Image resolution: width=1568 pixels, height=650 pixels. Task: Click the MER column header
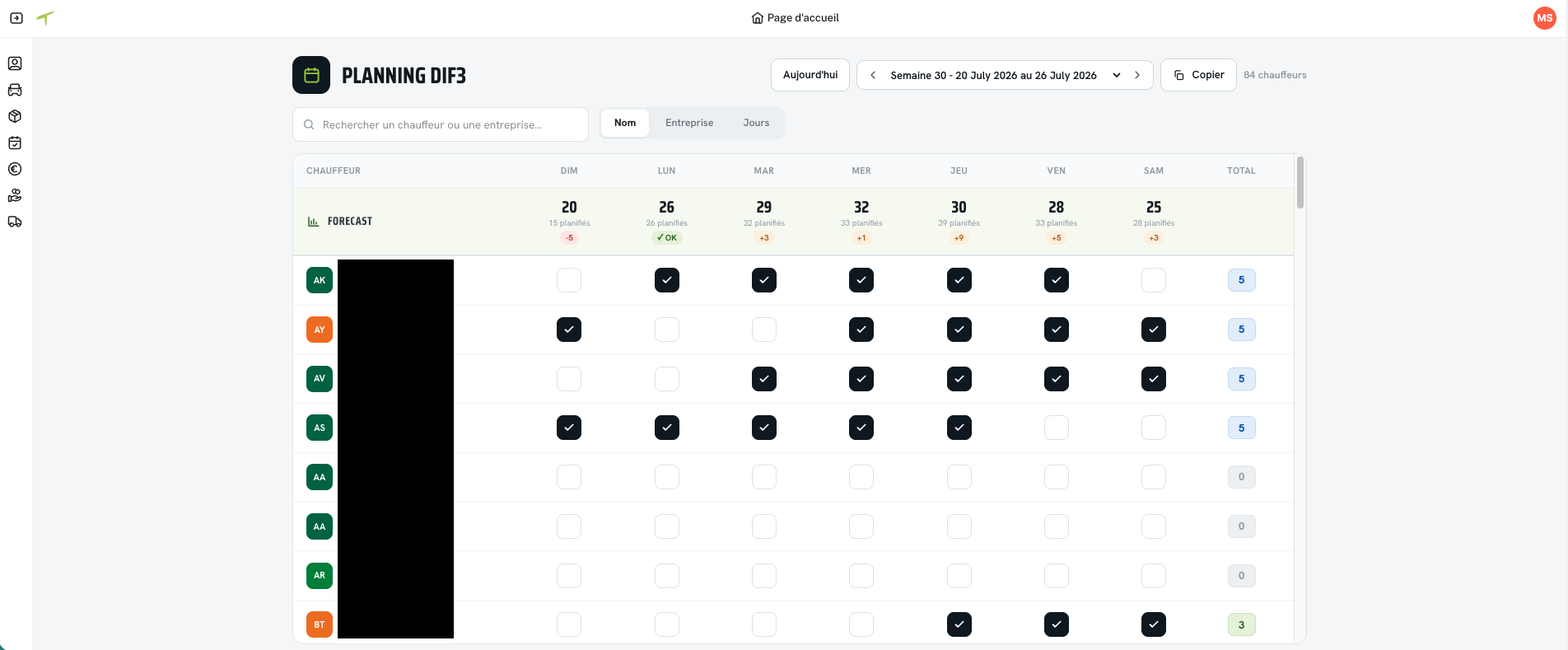coord(861,171)
